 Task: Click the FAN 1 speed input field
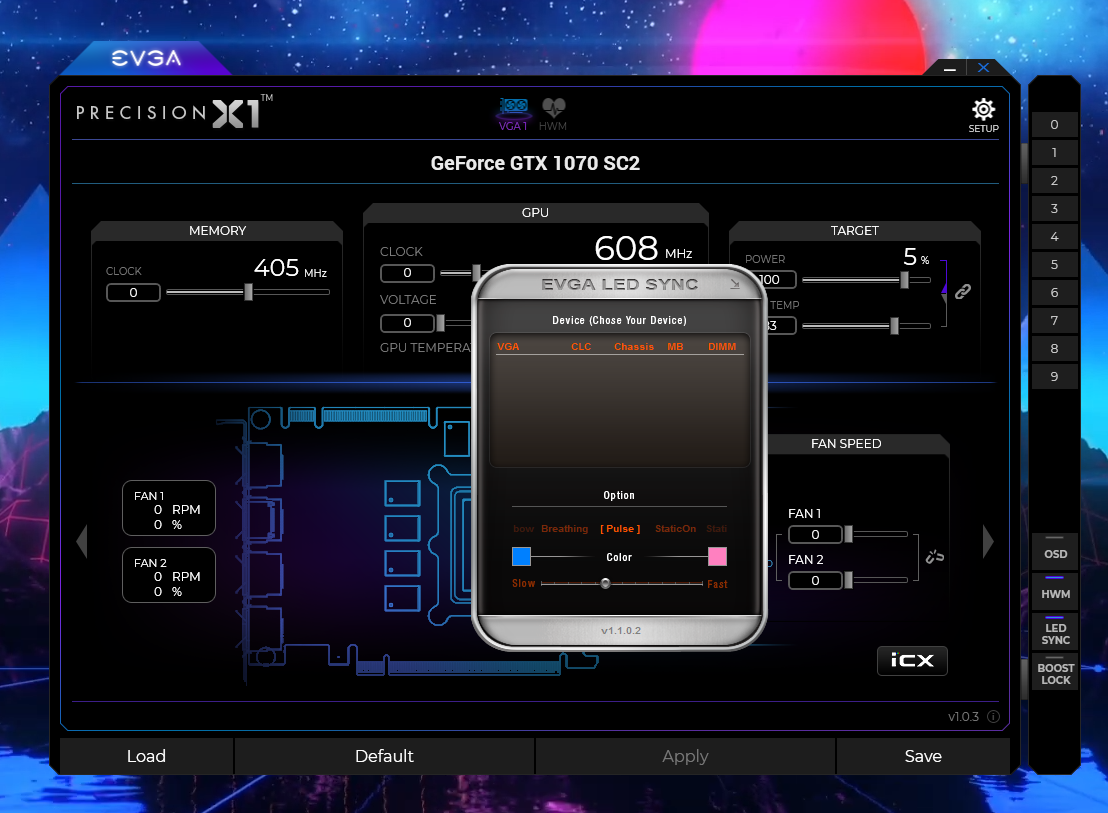point(815,535)
